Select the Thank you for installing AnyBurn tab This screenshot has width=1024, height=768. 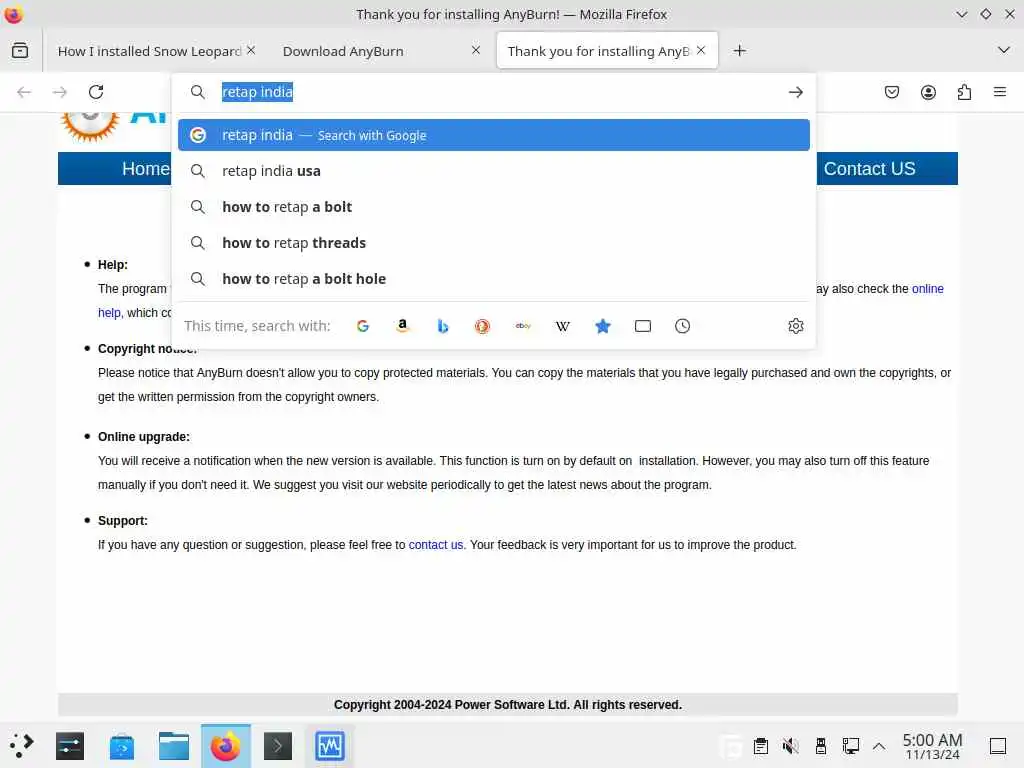pyautogui.click(x=598, y=51)
